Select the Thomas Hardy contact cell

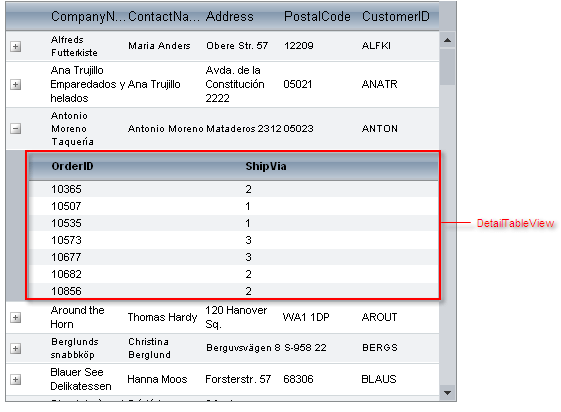click(162, 317)
